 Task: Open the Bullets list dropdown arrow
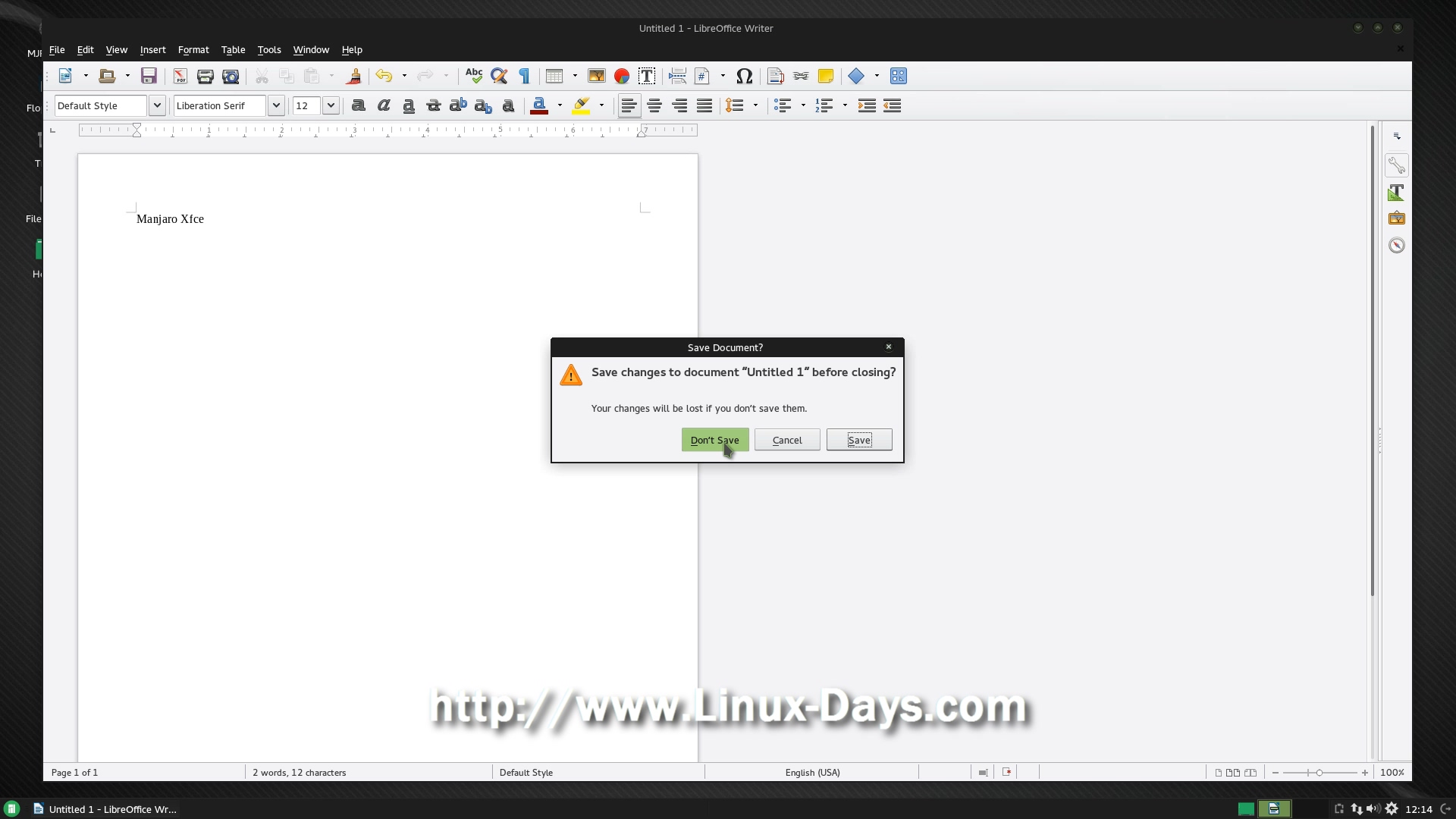(x=803, y=106)
